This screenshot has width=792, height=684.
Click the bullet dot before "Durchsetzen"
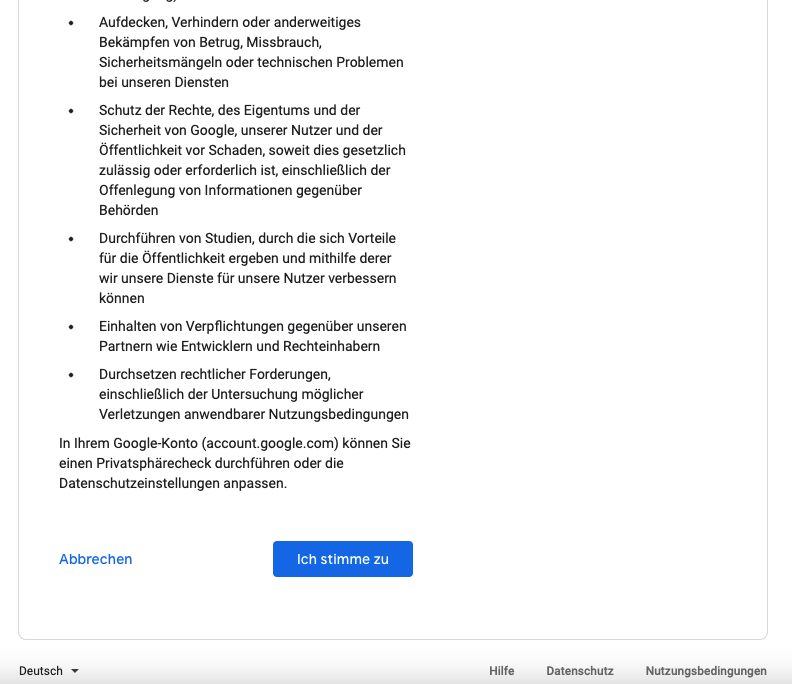tap(71, 375)
